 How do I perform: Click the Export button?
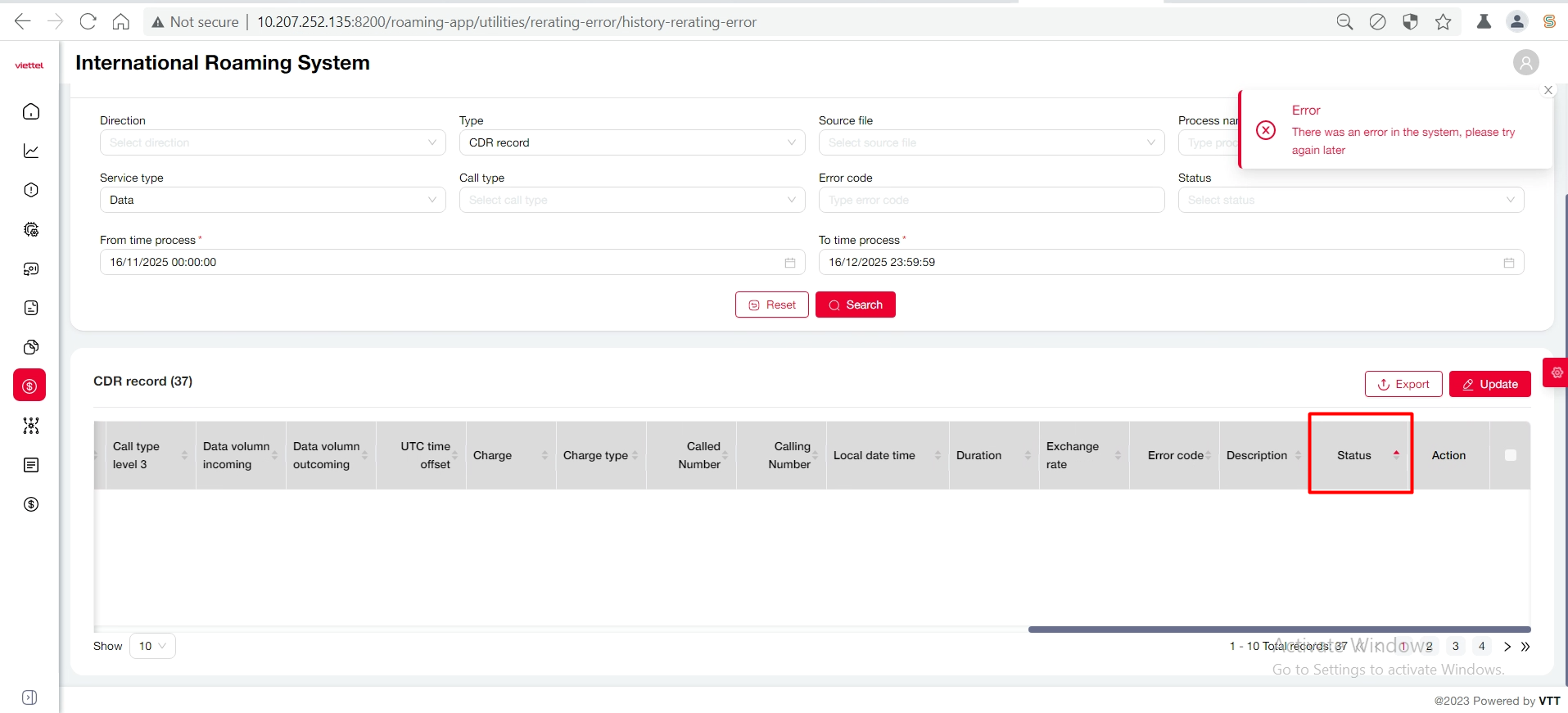point(1403,384)
